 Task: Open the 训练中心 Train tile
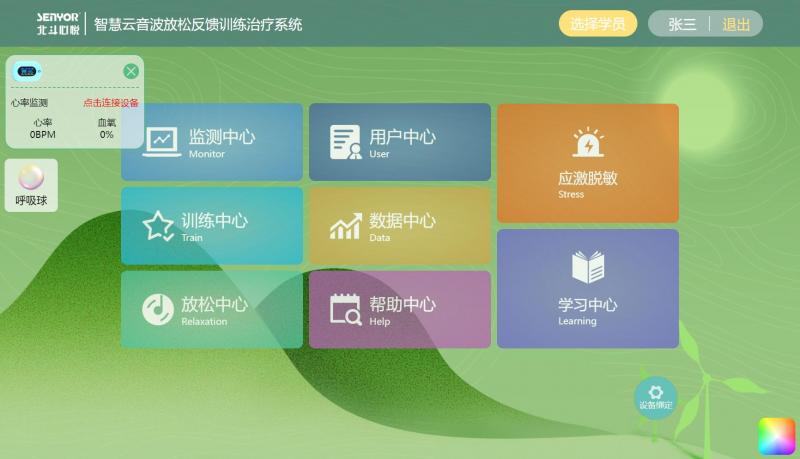212,226
